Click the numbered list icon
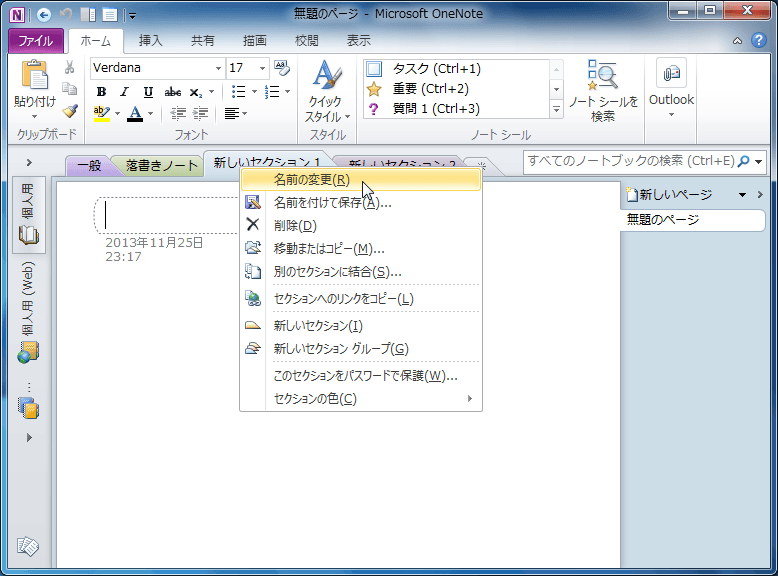 272,92
